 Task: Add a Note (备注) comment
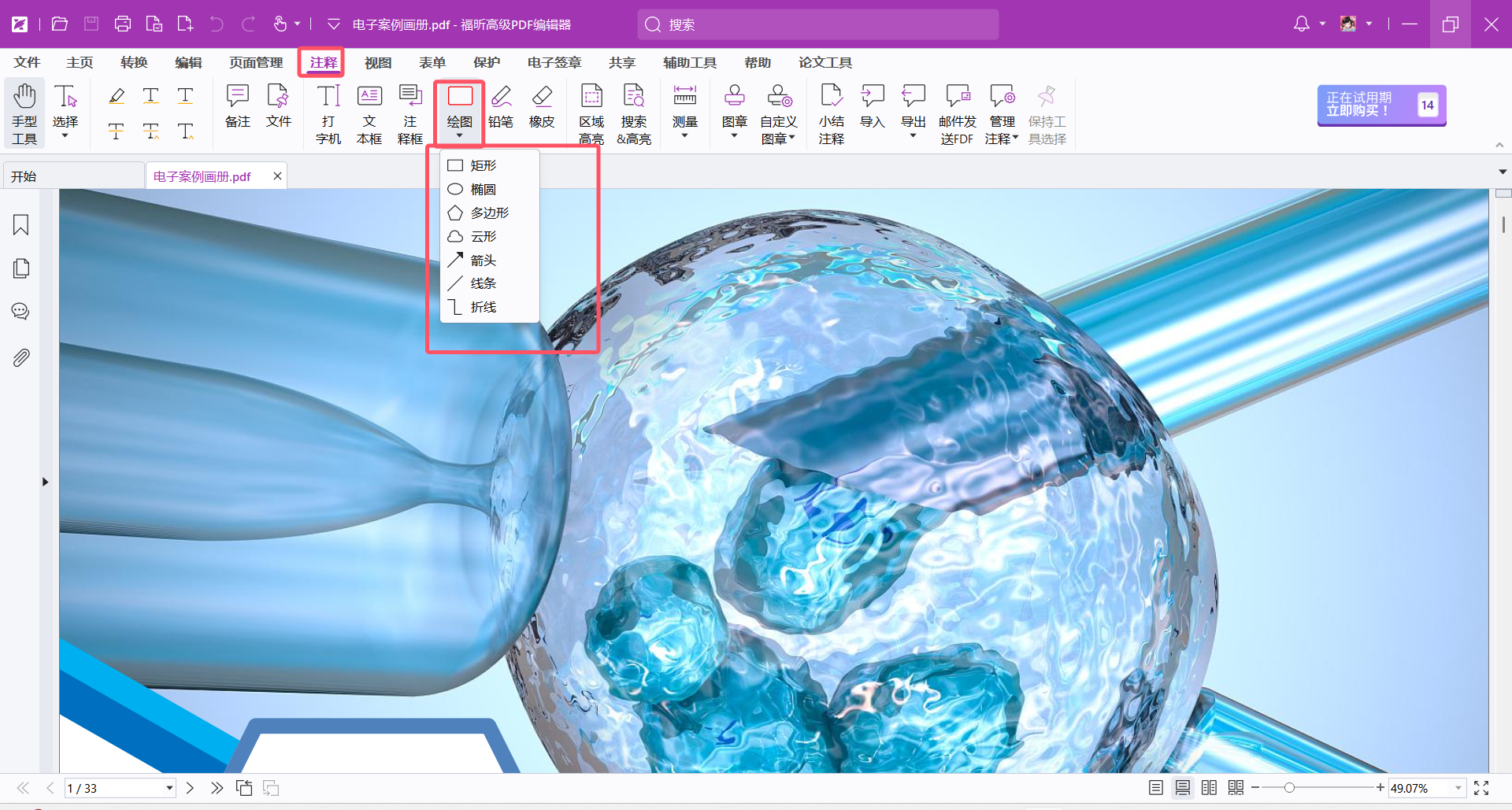pos(237,105)
